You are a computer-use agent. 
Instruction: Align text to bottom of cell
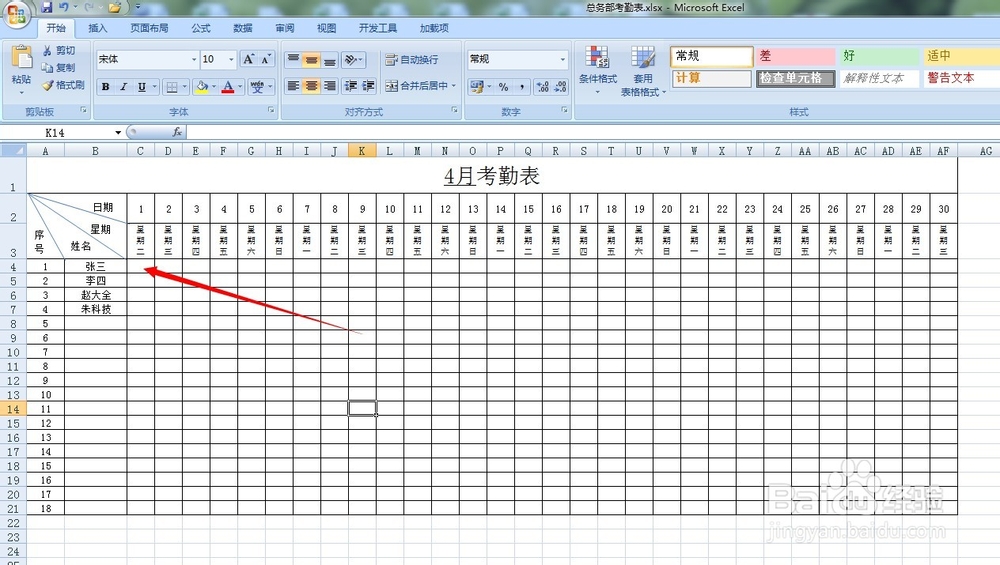coord(330,60)
